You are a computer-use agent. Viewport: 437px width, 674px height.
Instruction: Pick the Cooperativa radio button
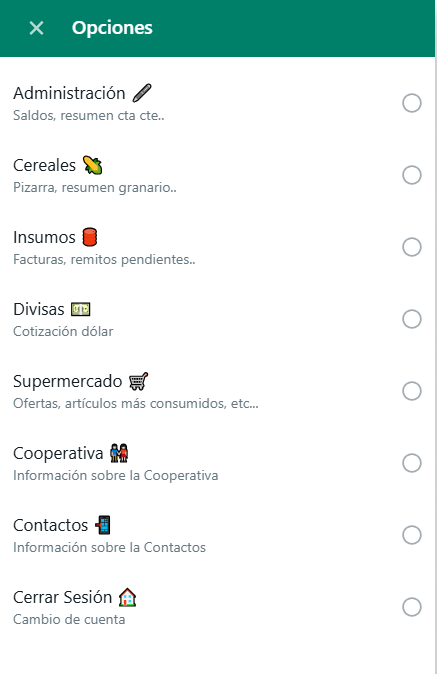[412, 463]
